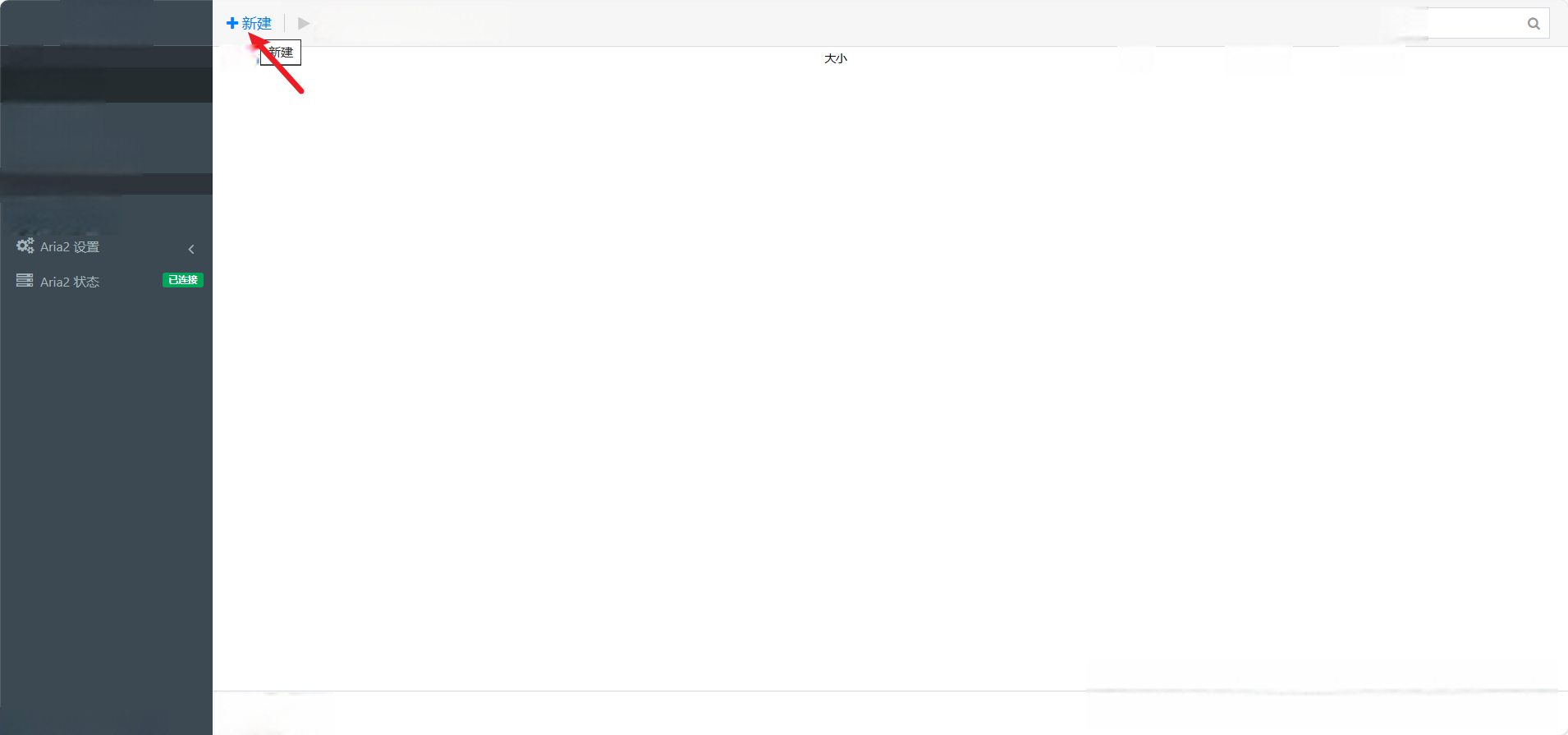Image resolution: width=1568 pixels, height=735 pixels.
Task: Select the Aria2 设置 sidebar menu item
Action: click(107, 246)
